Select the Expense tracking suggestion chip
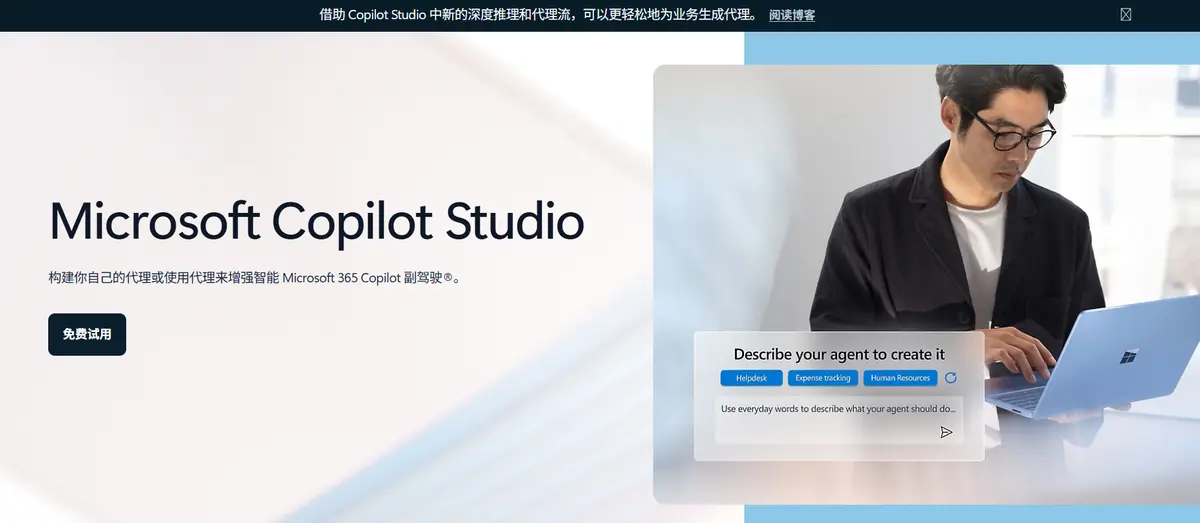The height and width of the screenshot is (523, 1200). pyautogui.click(x=823, y=378)
